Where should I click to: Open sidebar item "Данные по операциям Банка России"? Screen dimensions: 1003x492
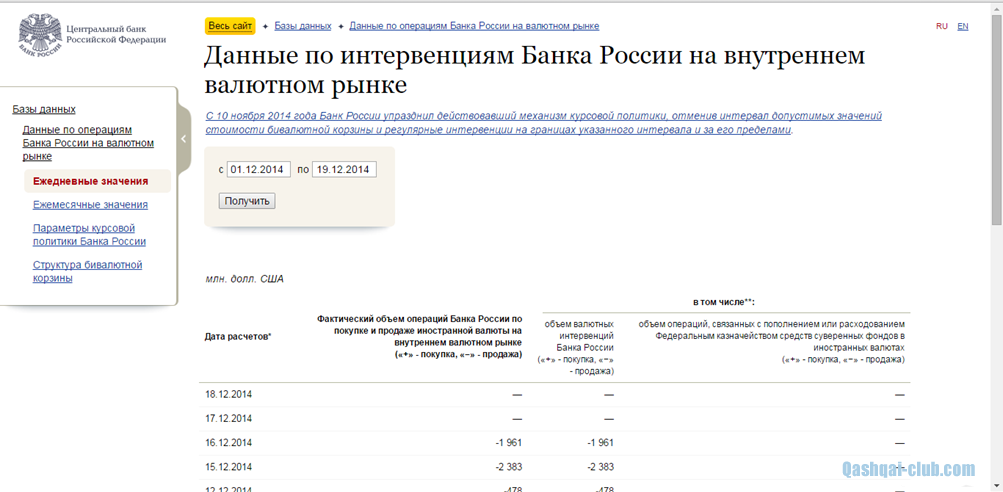click(x=88, y=143)
